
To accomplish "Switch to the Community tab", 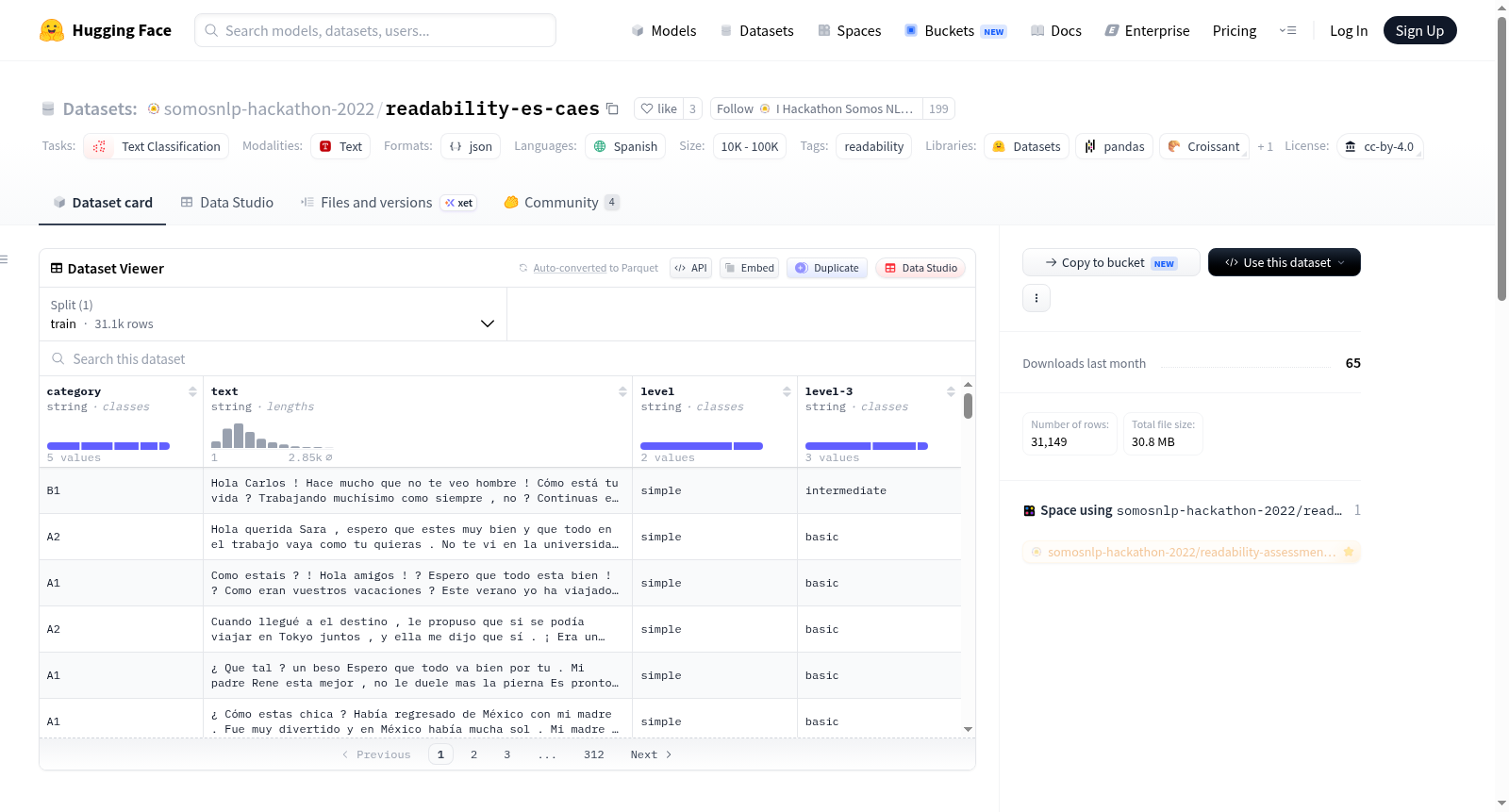I will [x=561, y=202].
